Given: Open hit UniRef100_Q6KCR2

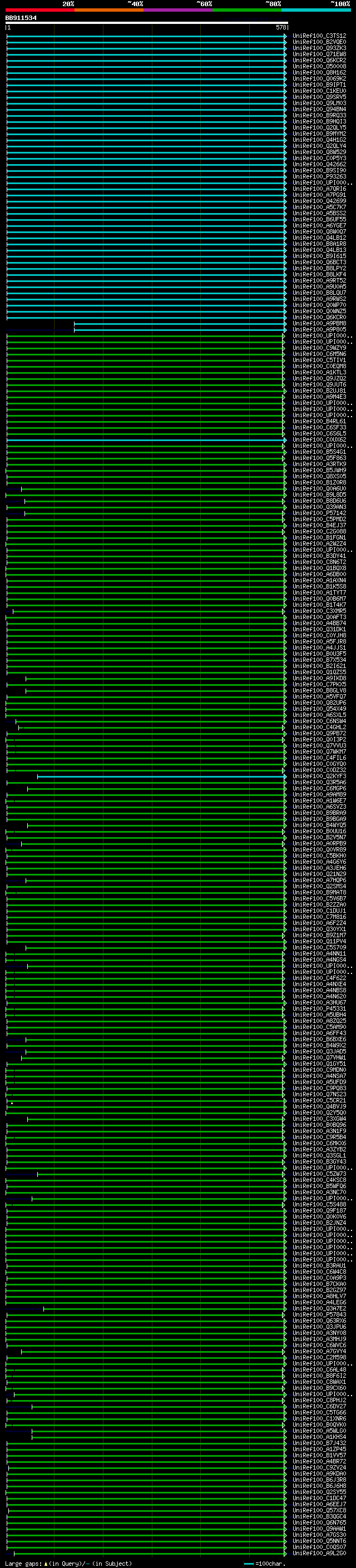Looking at the screenshot, I should tap(319, 60).
